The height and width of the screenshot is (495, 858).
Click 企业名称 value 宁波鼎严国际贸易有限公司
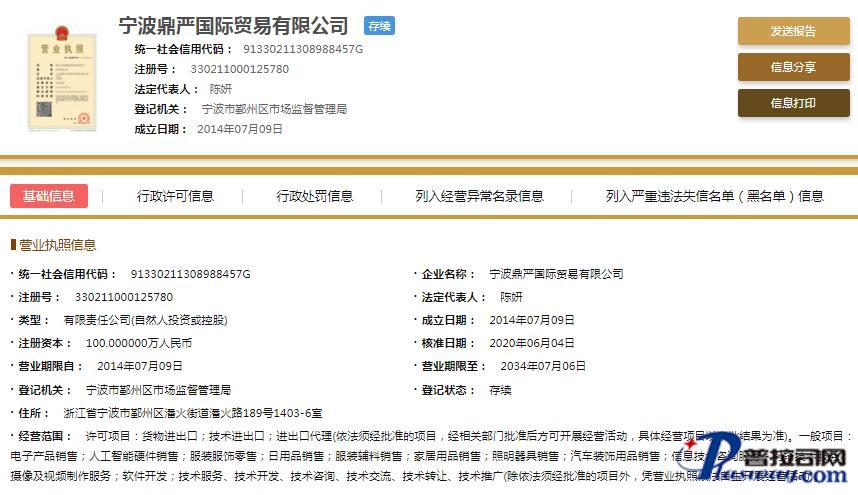click(556, 274)
